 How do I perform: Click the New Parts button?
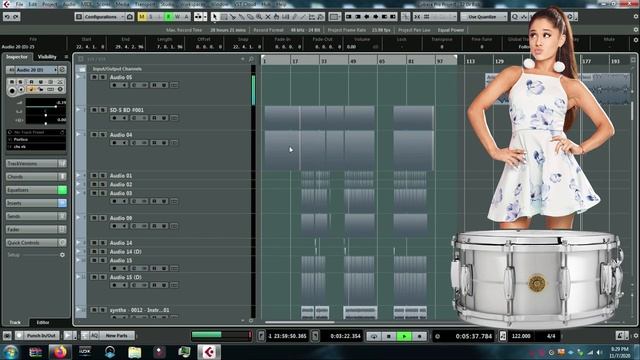tap(117, 336)
